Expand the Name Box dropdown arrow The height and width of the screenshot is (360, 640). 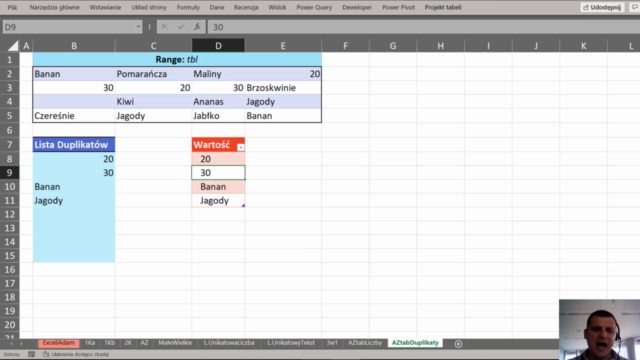coord(138,27)
